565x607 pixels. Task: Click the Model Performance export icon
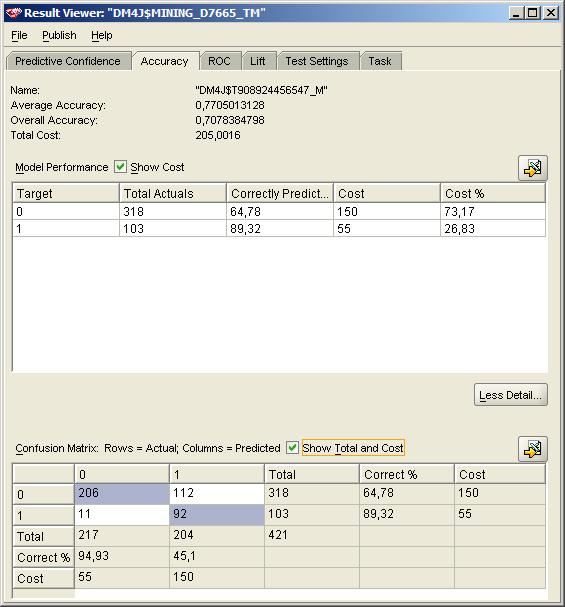532,168
